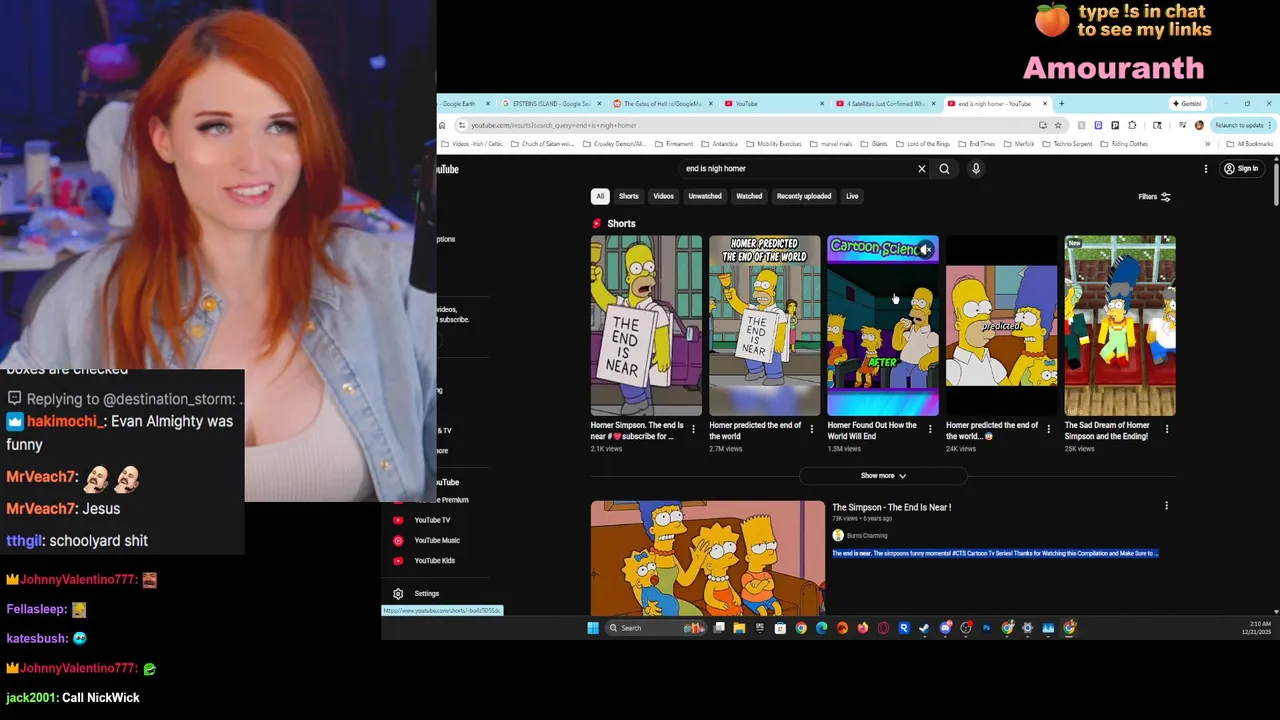Open the Antarctica bookmark folder
This screenshot has height=720, width=1280.
719,144
